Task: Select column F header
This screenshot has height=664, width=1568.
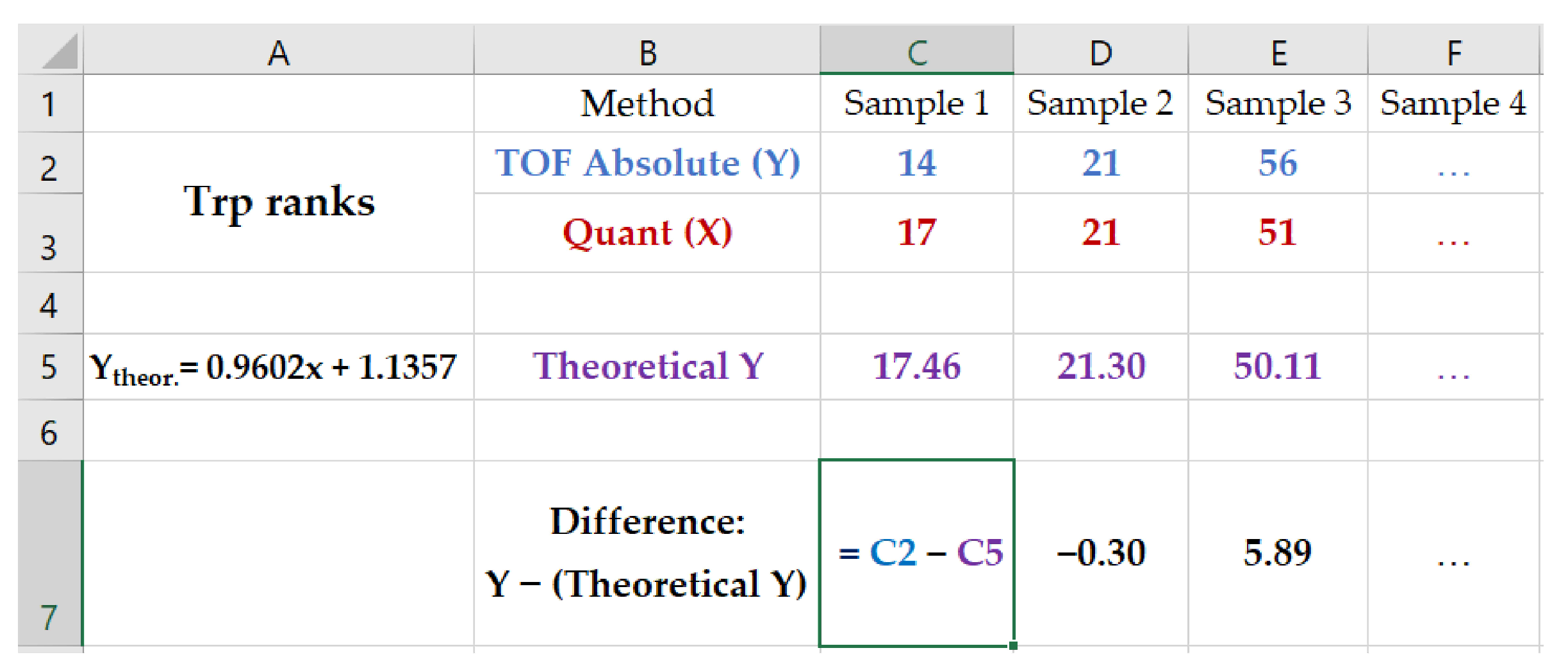Action: pyautogui.click(x=1453, y=53)
